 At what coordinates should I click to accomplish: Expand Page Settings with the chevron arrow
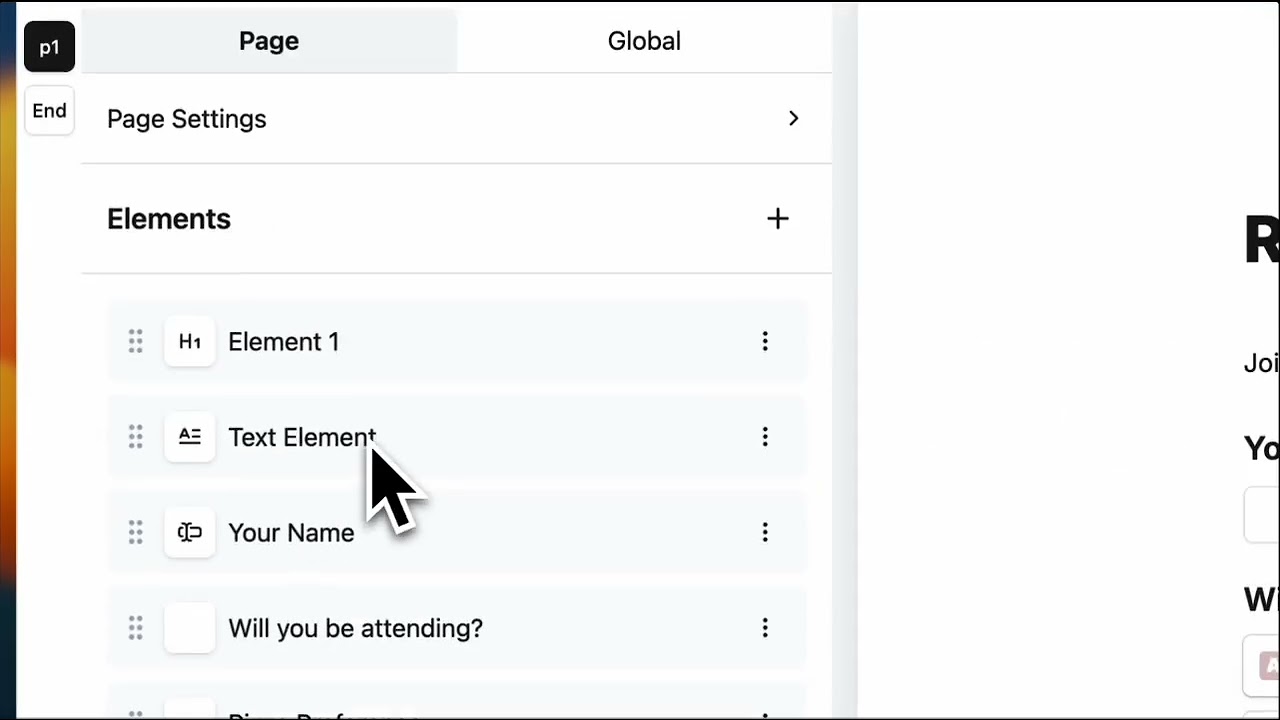pos(794,118)
